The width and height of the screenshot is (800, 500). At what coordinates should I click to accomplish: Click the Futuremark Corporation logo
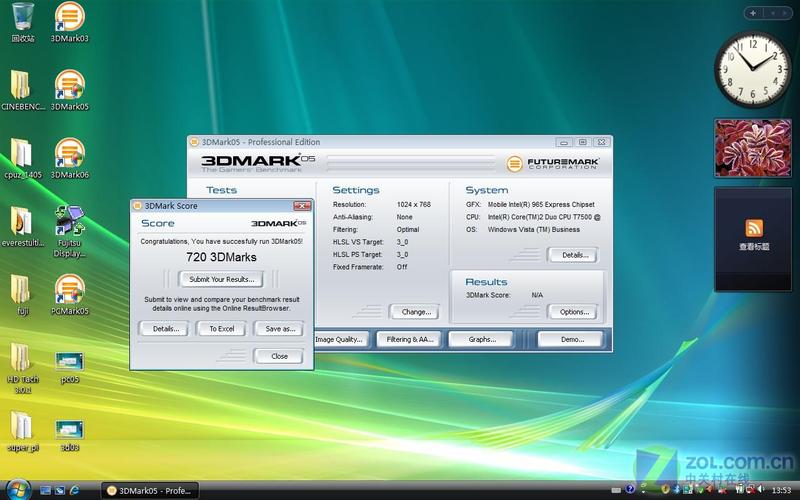click(553, 163)
